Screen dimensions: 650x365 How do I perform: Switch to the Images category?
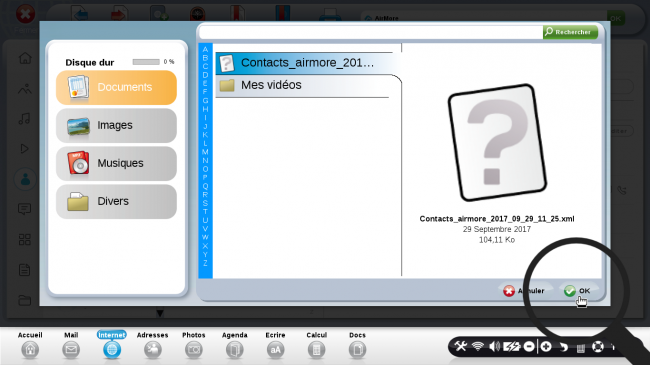tap(116, 125)
